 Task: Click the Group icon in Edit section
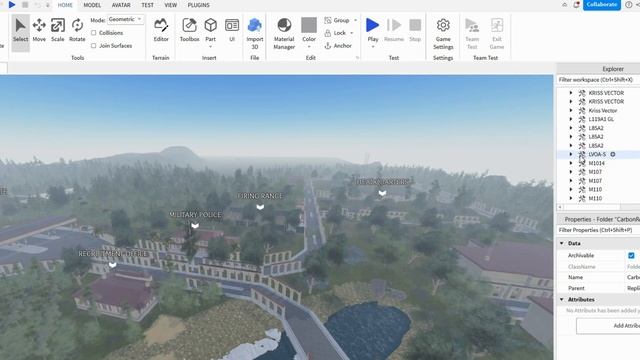click(x=328, y=20)
